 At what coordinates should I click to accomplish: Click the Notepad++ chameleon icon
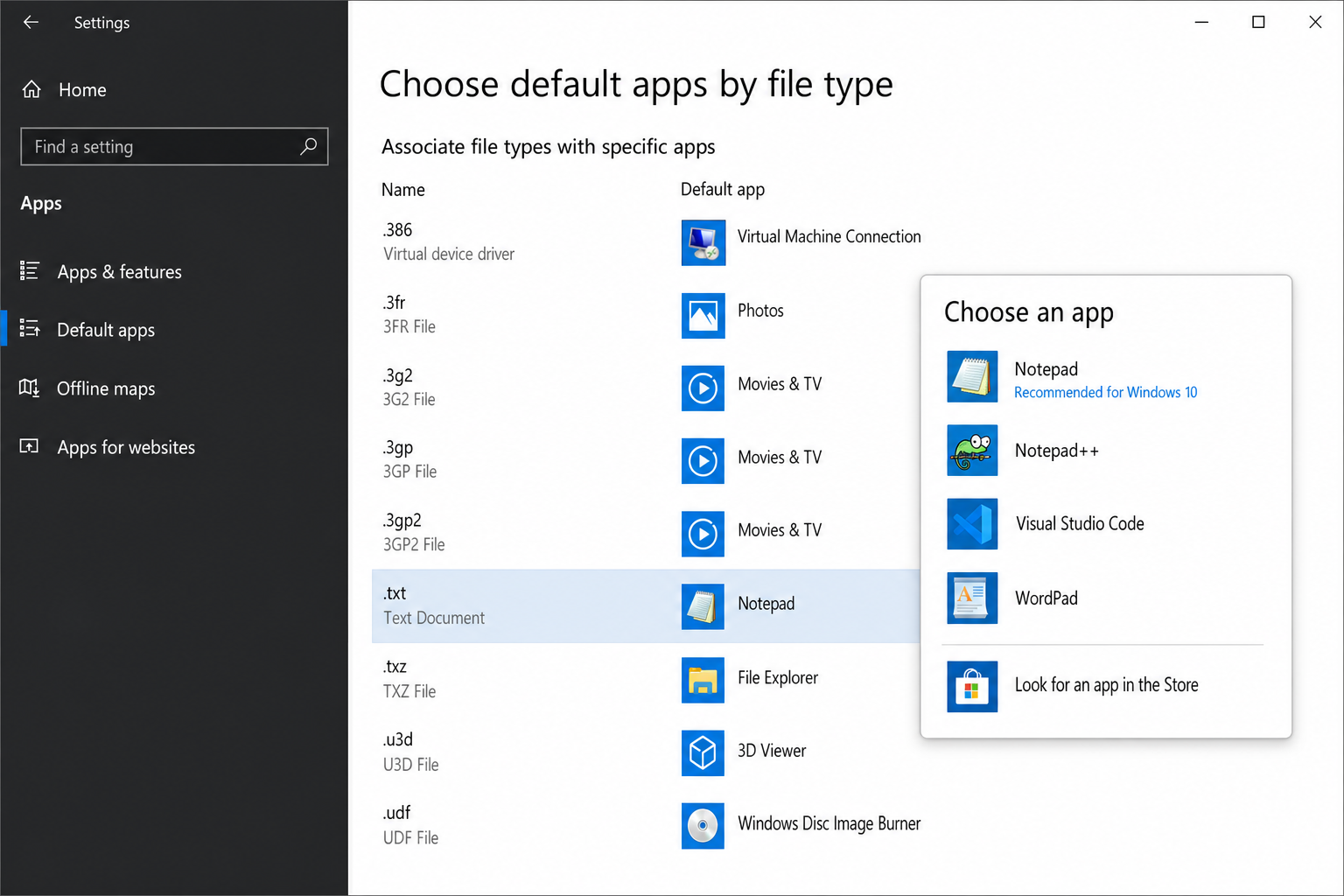coord(972,451)
